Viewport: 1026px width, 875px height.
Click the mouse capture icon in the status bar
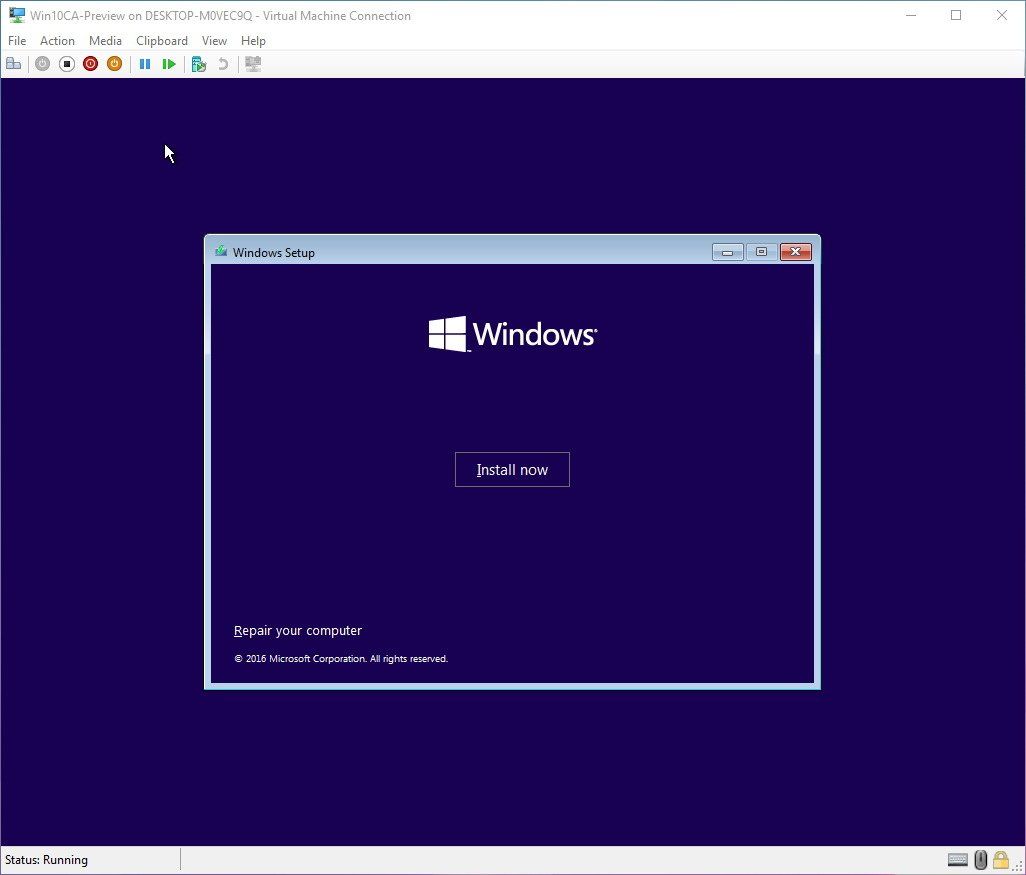pos(979,860)
